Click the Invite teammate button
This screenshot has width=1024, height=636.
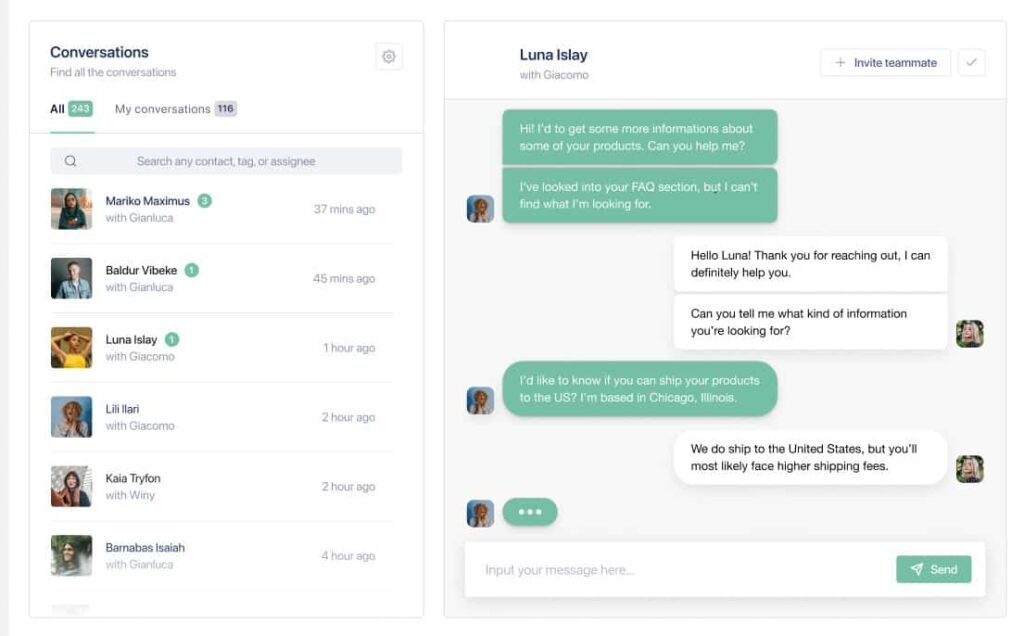coord(885,62)
